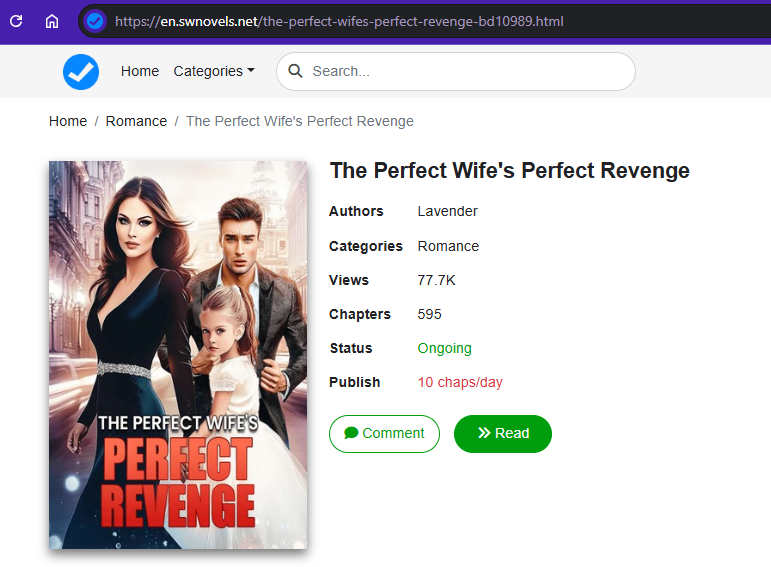Click the Publish label
Screen dimensions: 771x567
coord(355,382)
